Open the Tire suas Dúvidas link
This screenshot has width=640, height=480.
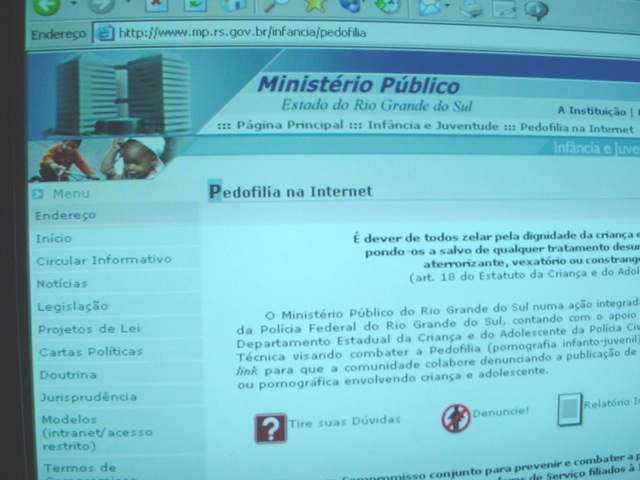pyautogui.click(x=344, y=422)
